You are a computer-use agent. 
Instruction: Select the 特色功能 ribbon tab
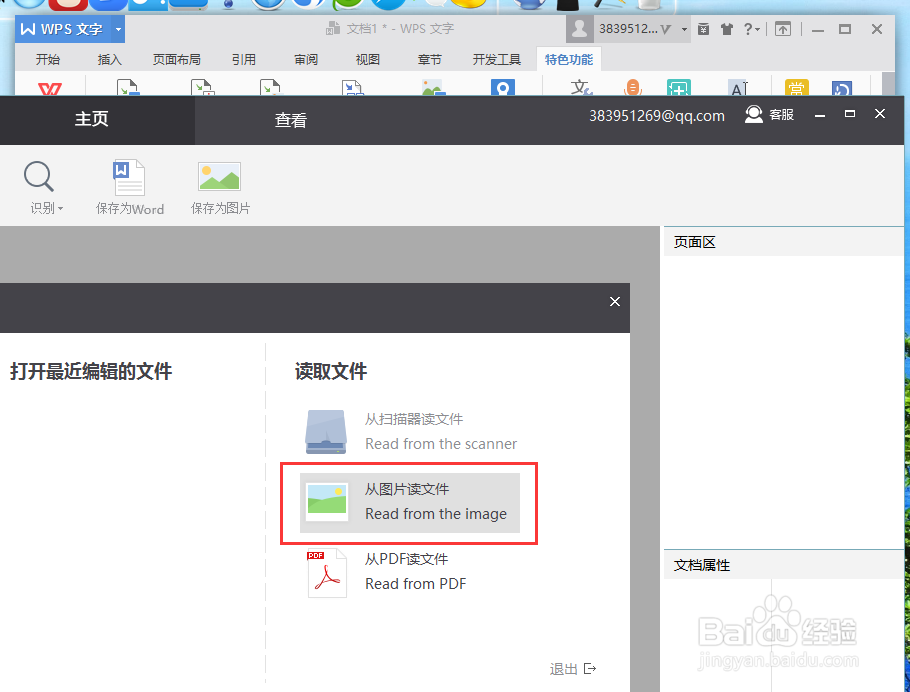(x=568, y=59)
